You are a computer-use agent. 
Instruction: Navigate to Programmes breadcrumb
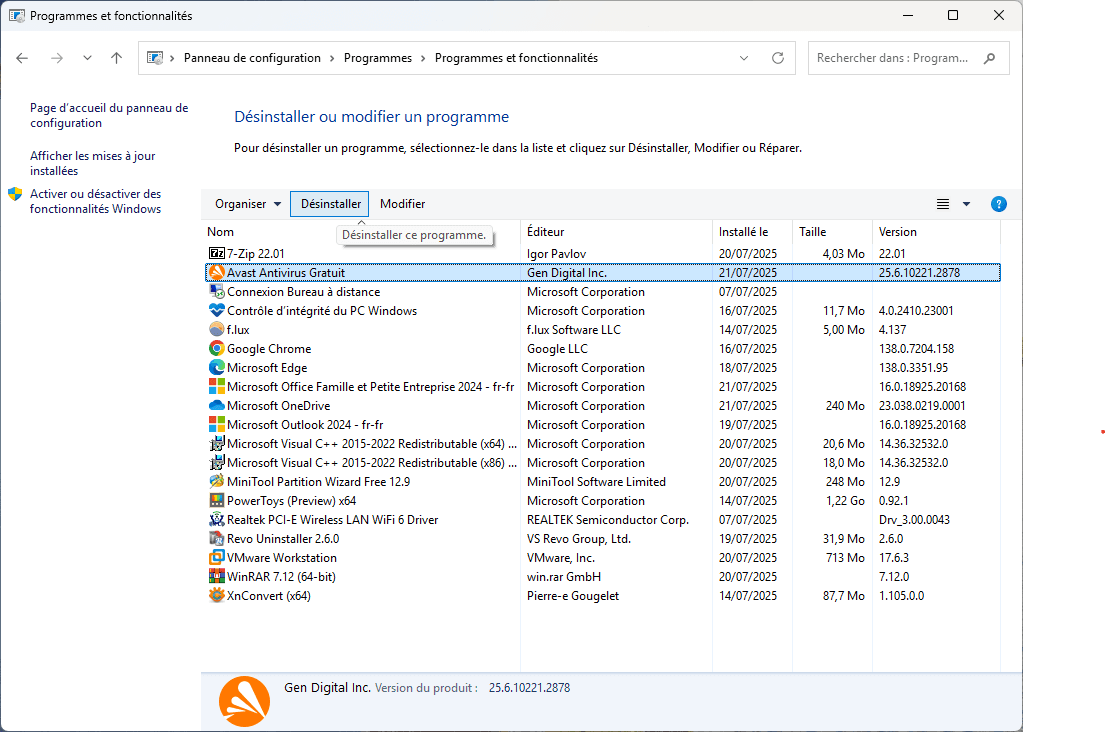click(377, 58)
